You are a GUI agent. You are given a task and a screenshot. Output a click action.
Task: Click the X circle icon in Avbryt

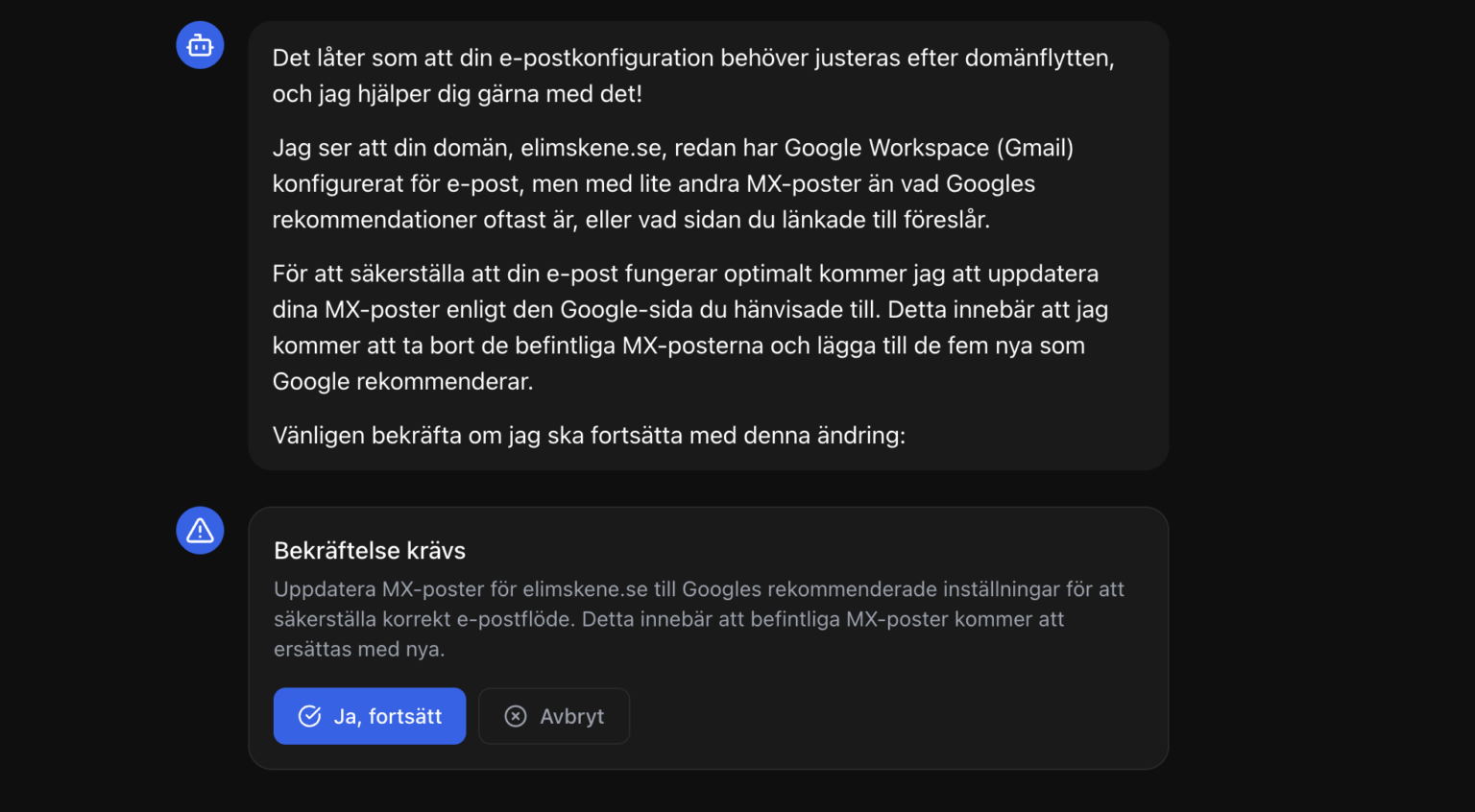[x=516, y=716]
